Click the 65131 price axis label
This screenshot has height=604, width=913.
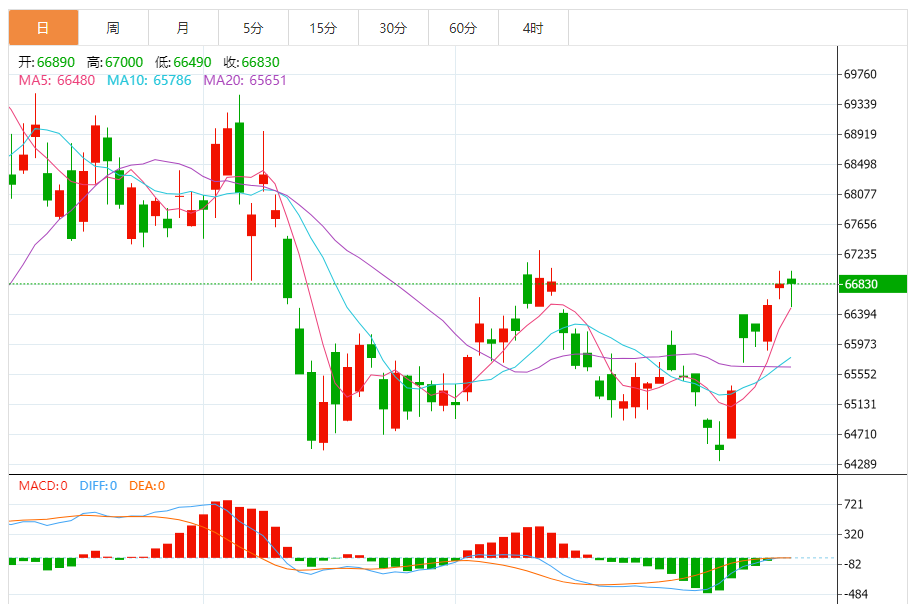[x=860, y=404]
